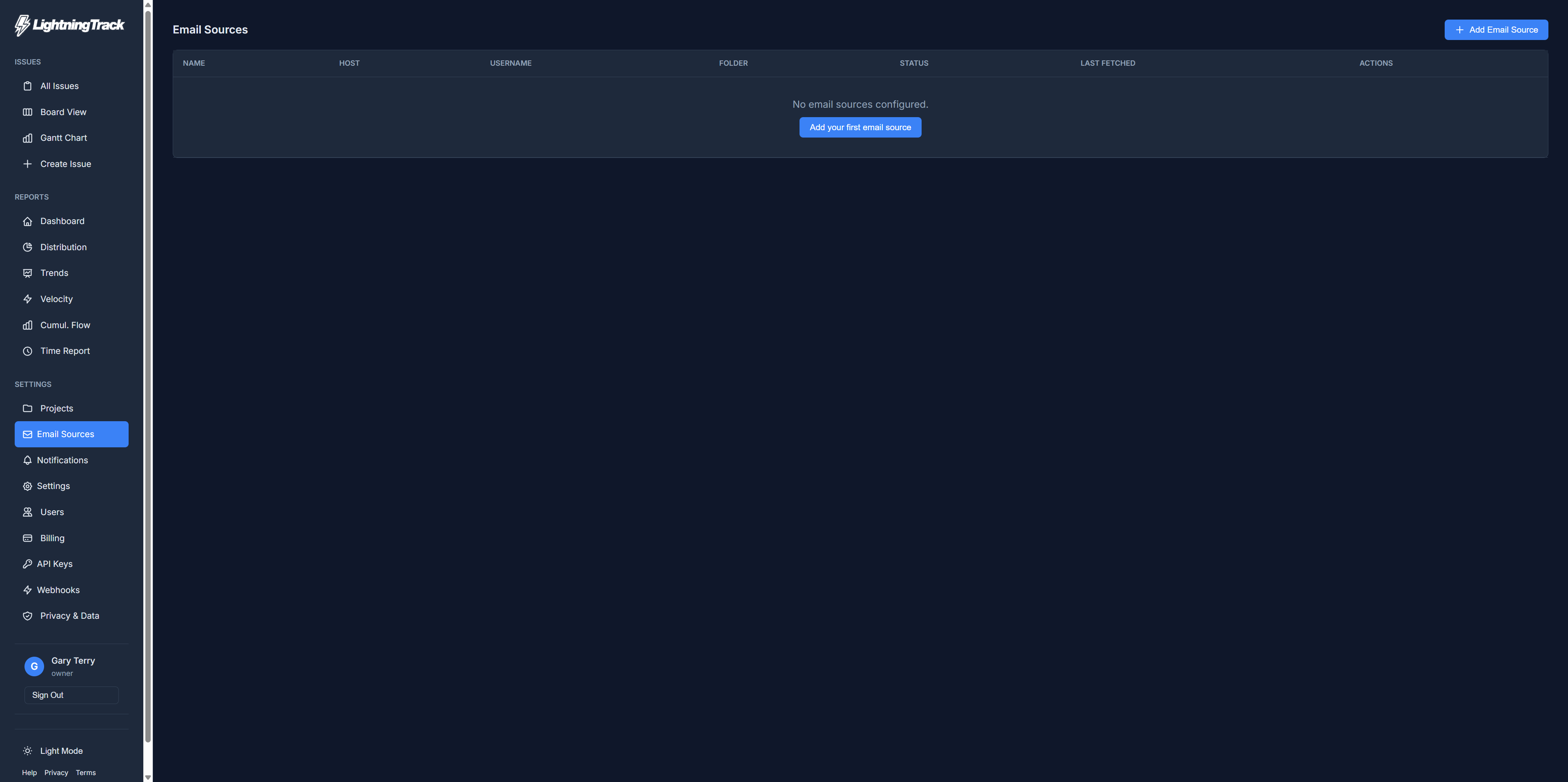Click the Velocity lightning bolt icon
This screenshot has width=1568, height=782.
pyautogui.click(x=28, y=299)
